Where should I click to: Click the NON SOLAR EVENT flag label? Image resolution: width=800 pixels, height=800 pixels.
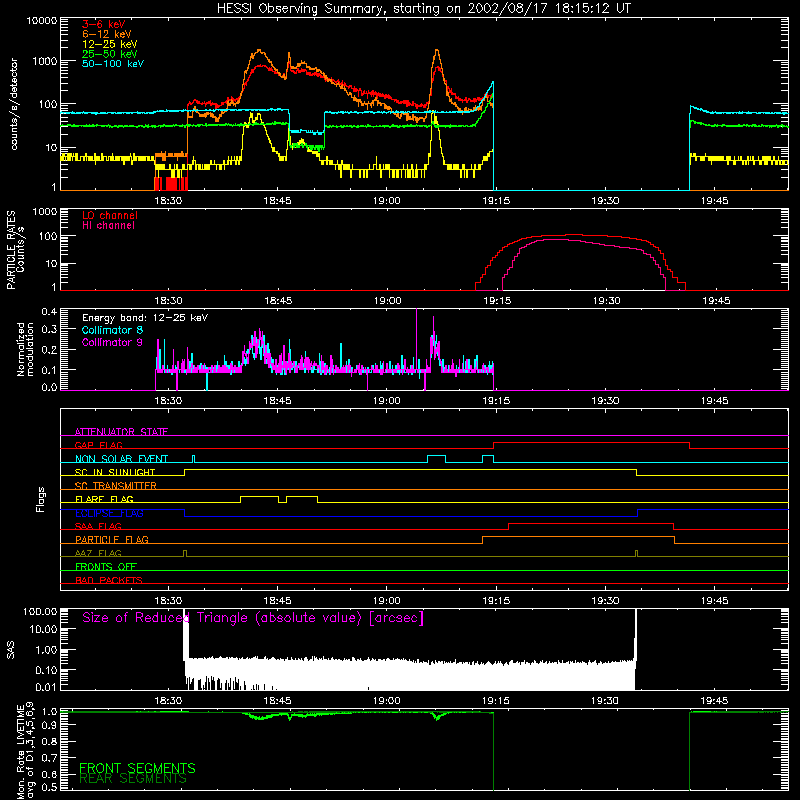121,459
